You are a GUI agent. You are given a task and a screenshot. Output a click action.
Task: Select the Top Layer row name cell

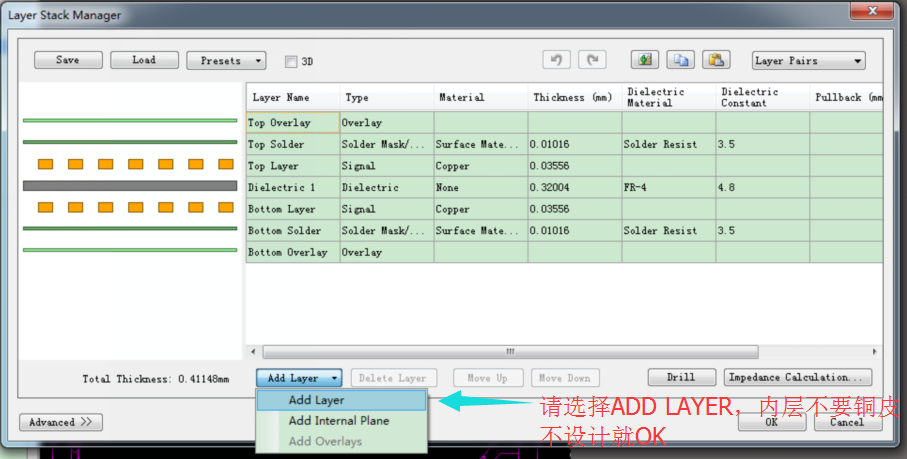[x=292, y=166]
